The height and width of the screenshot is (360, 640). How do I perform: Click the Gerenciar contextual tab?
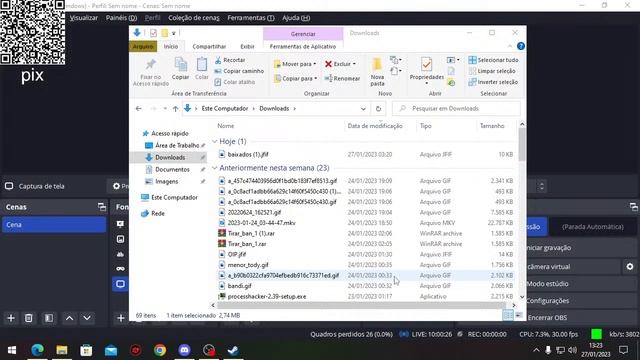(303, 34)
